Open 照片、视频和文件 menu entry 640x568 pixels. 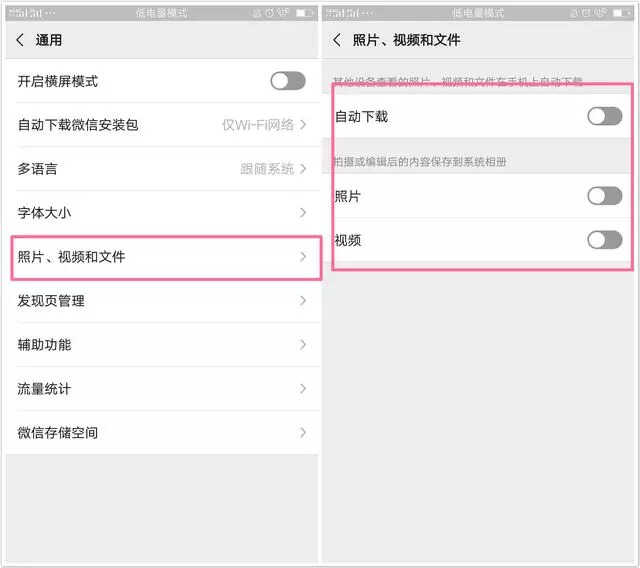[166, 257]
